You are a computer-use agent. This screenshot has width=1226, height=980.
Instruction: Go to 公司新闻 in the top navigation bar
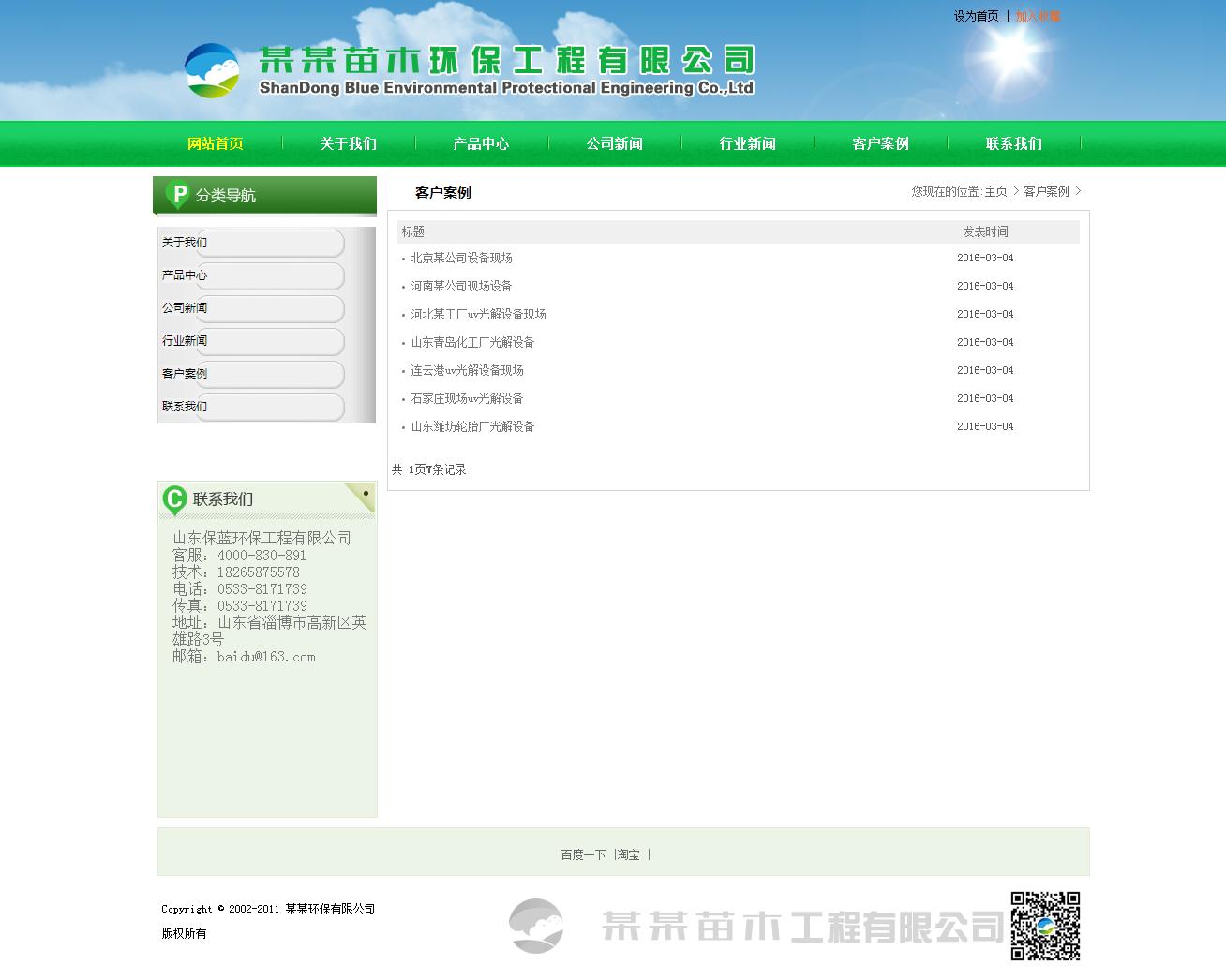coord(614,143)
